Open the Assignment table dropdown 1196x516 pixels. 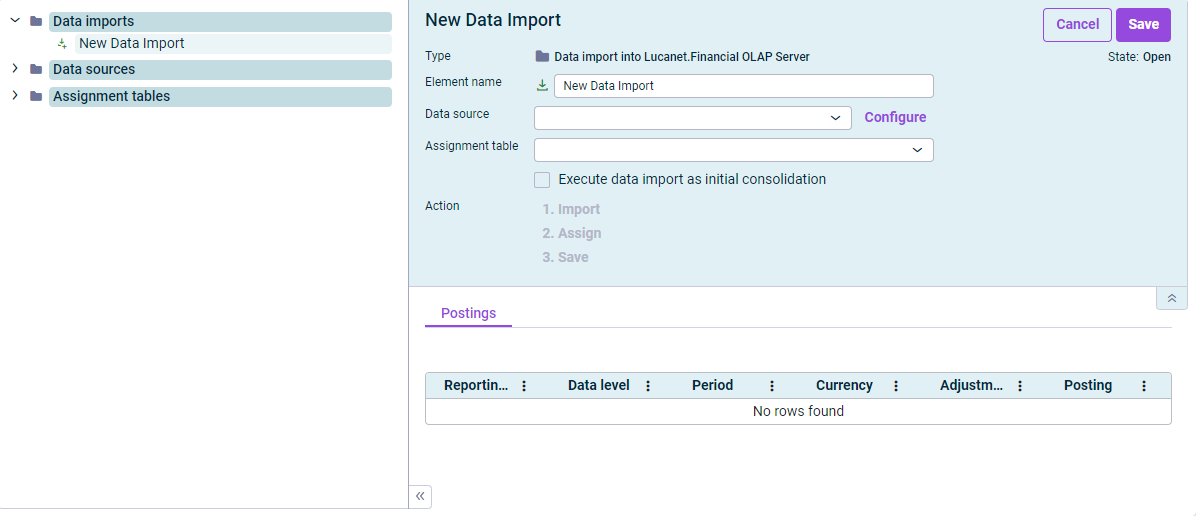[x=734, y=150]
